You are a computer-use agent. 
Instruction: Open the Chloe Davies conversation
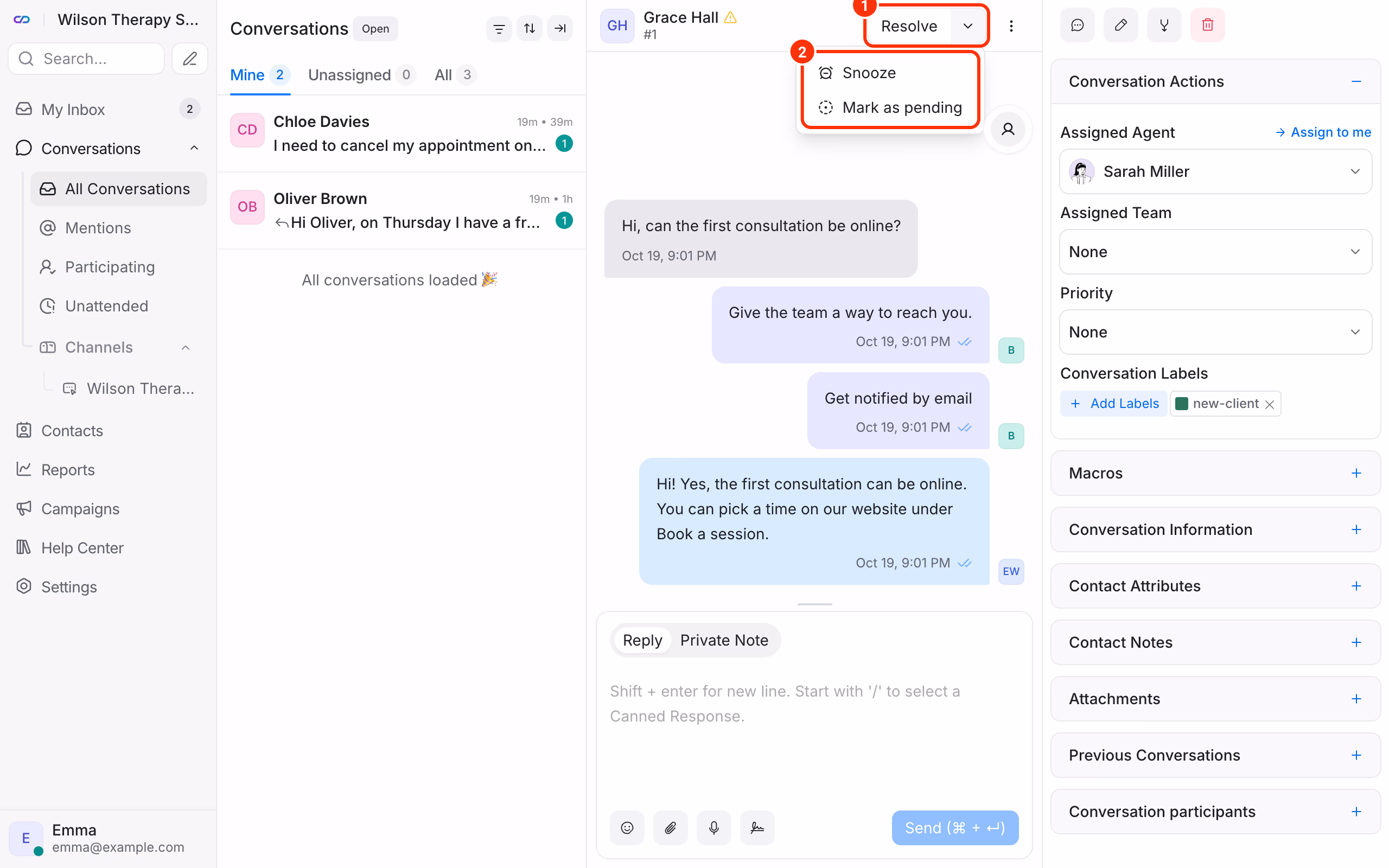tap(401, 133)
